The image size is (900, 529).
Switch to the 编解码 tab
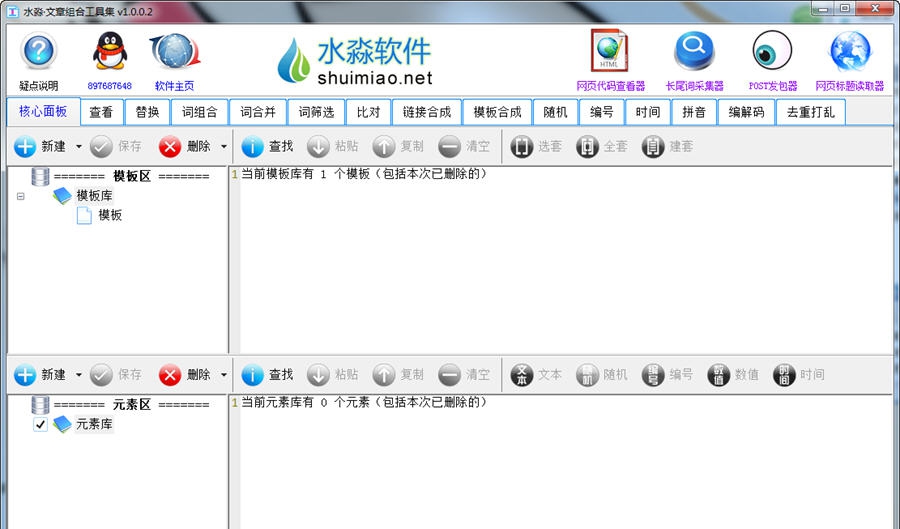[x=746, y=112]
